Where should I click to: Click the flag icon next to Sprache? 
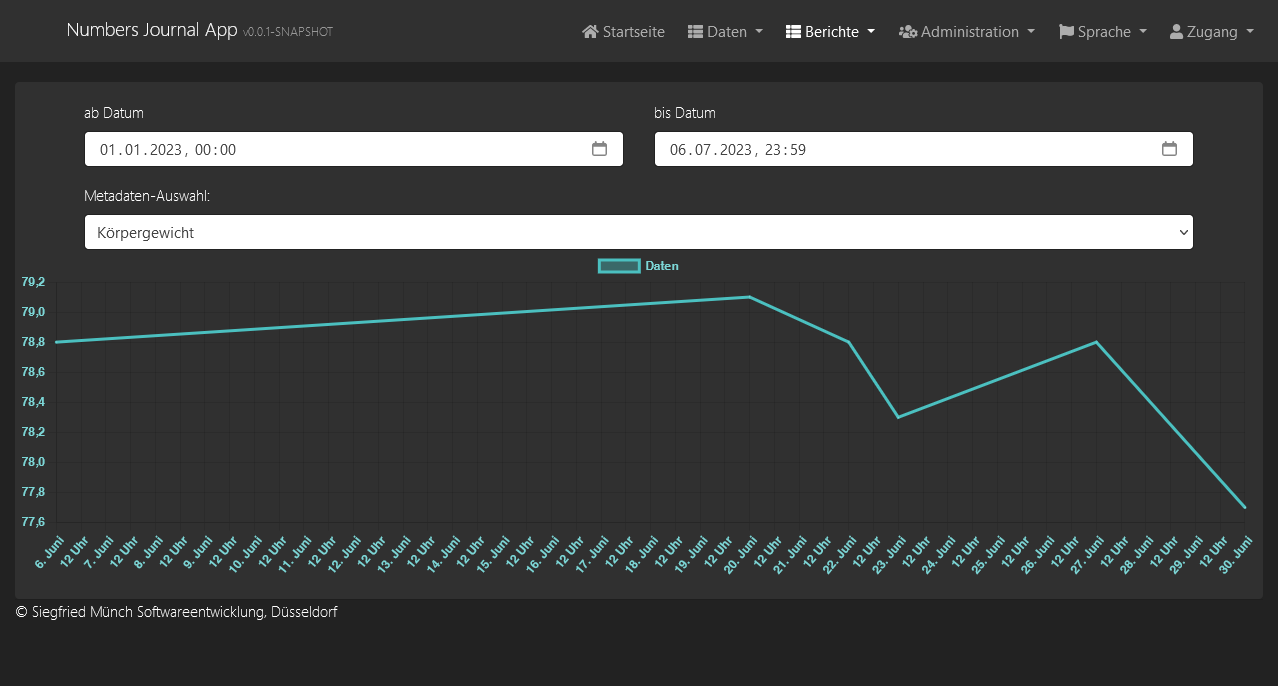tap(1066, 32)
